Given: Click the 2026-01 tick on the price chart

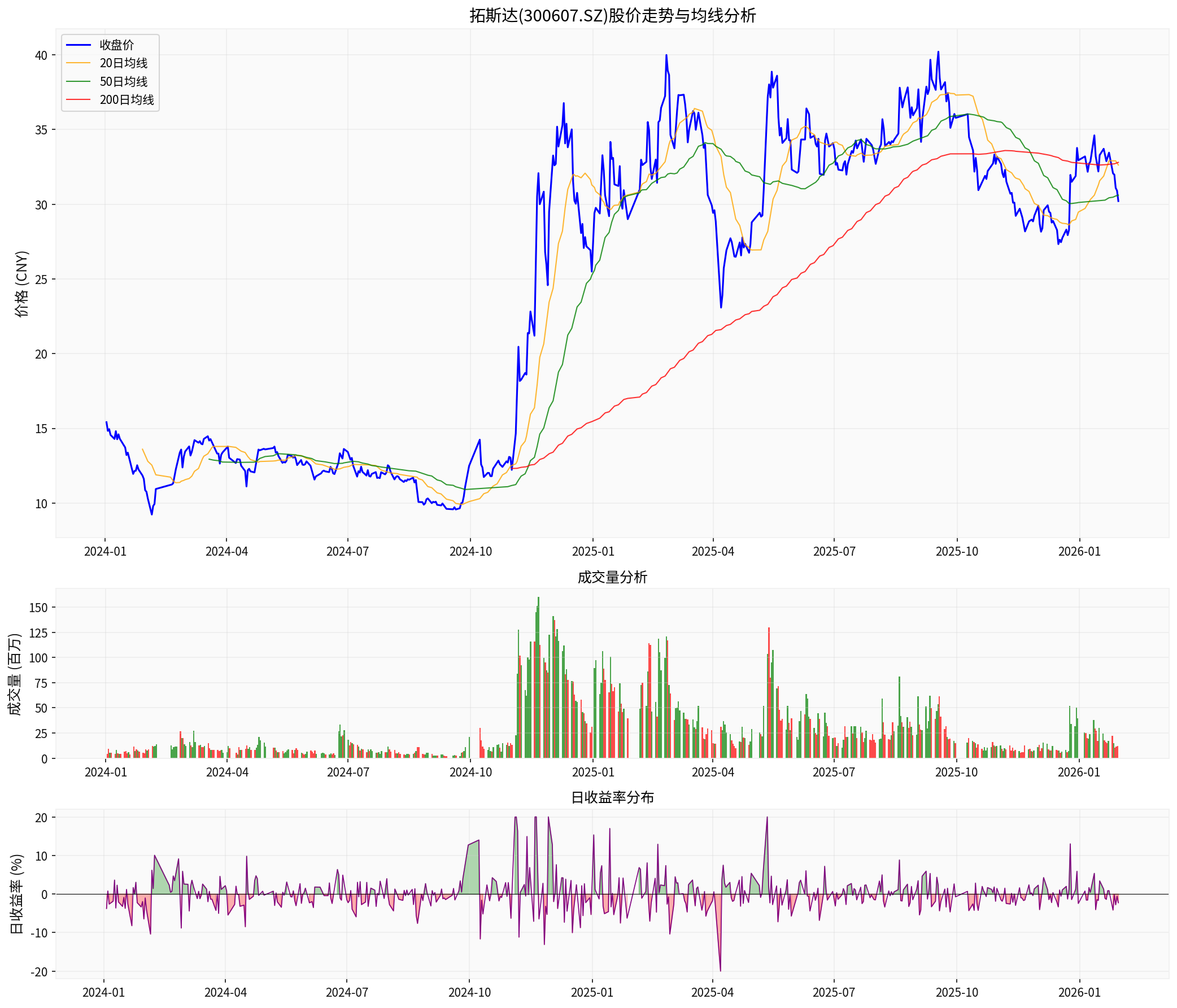Looking at the screenshot, I should 1079,551.
